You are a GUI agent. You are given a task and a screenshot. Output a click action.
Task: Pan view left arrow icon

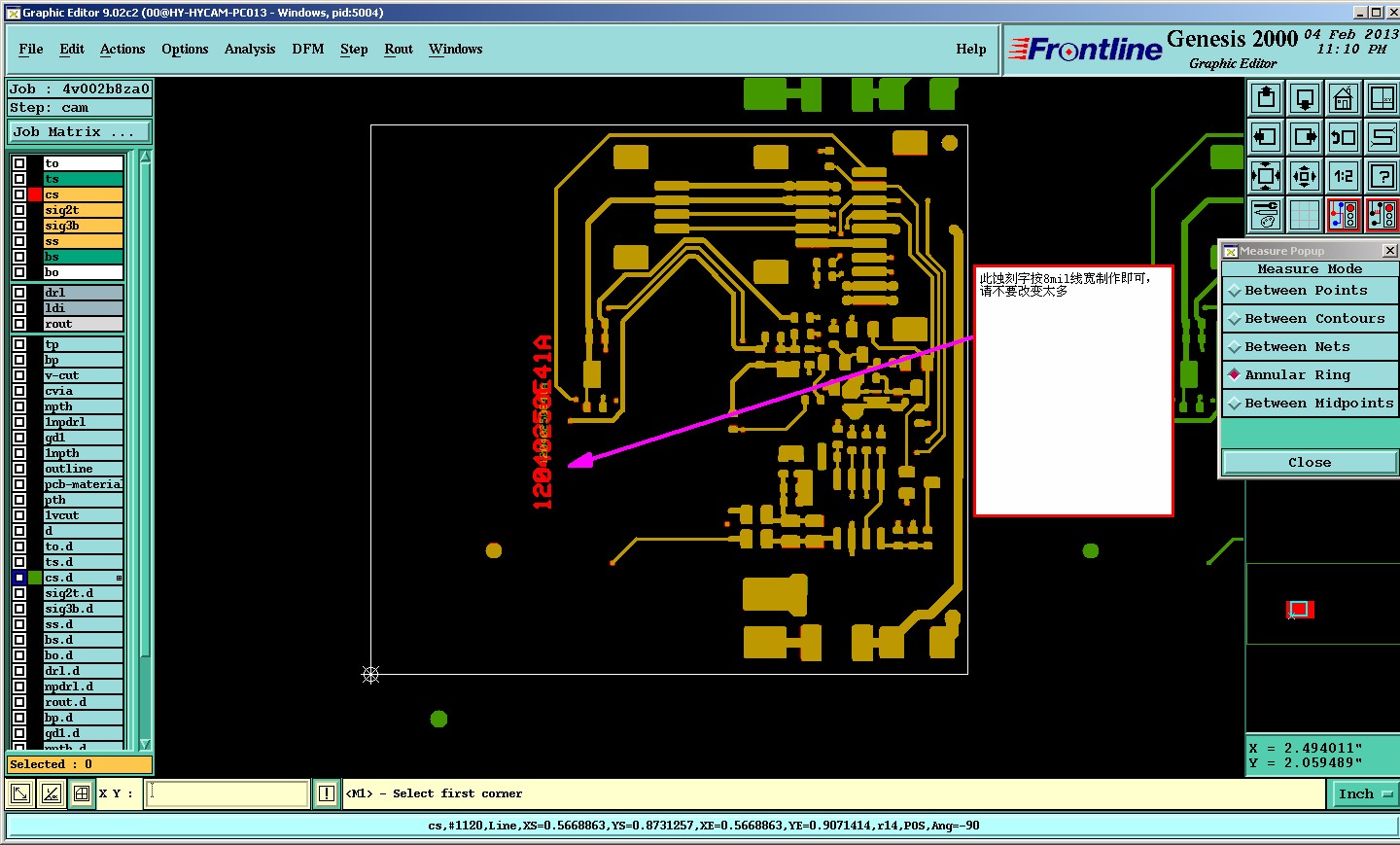tap(1266, 137)
